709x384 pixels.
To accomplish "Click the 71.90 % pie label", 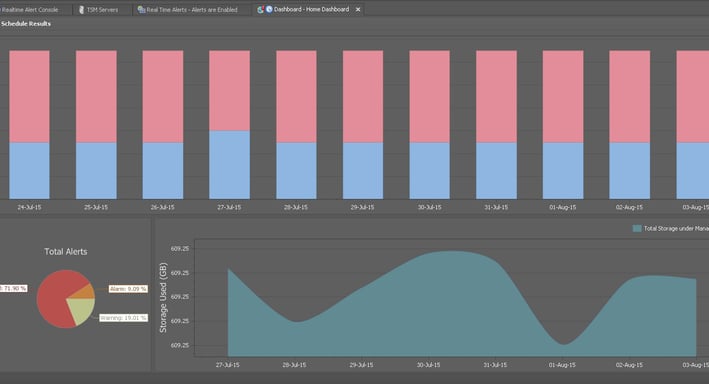I will (13, 288).
